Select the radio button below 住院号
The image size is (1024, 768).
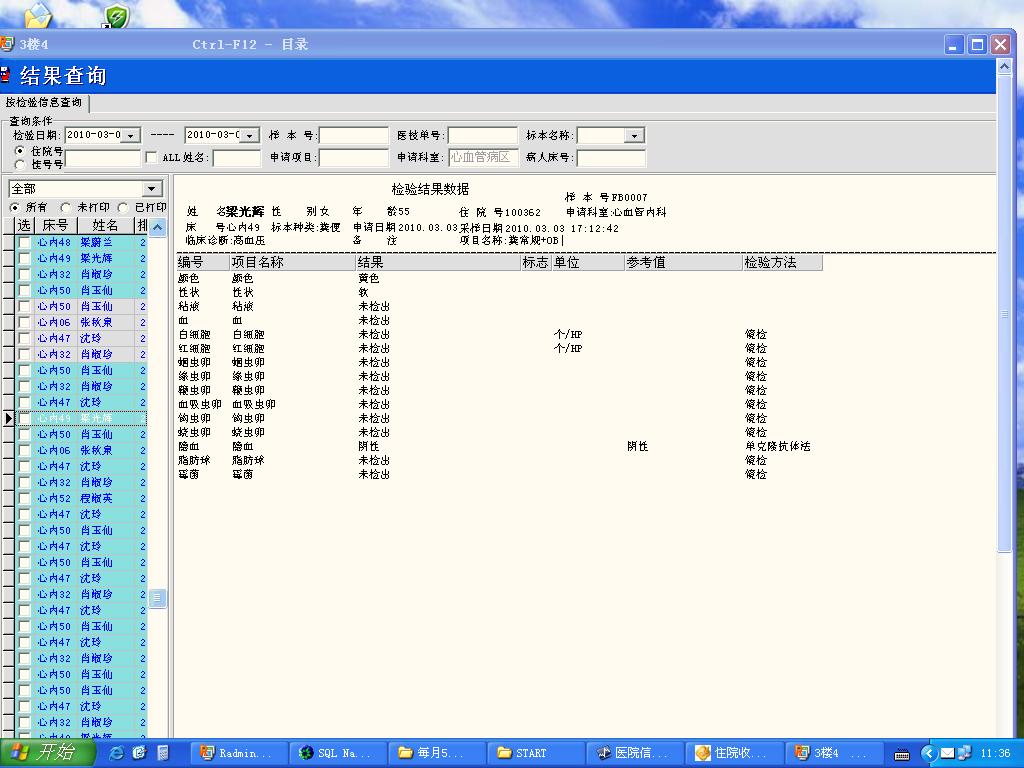pyautogui.click(x=19, y=165)
